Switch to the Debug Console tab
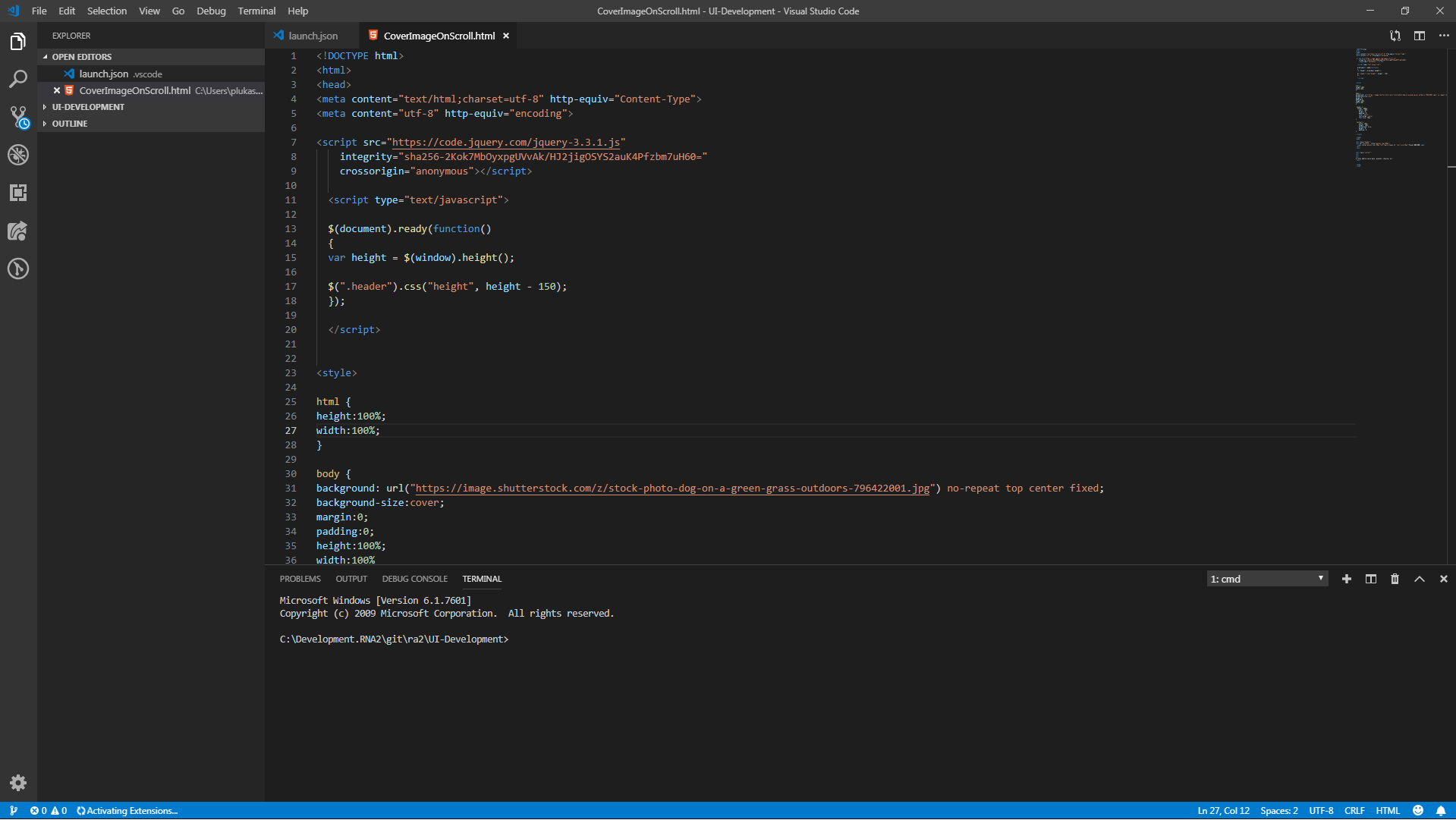Image resolution: width=1456 pixels, height=820 pixels. point(414,579)
